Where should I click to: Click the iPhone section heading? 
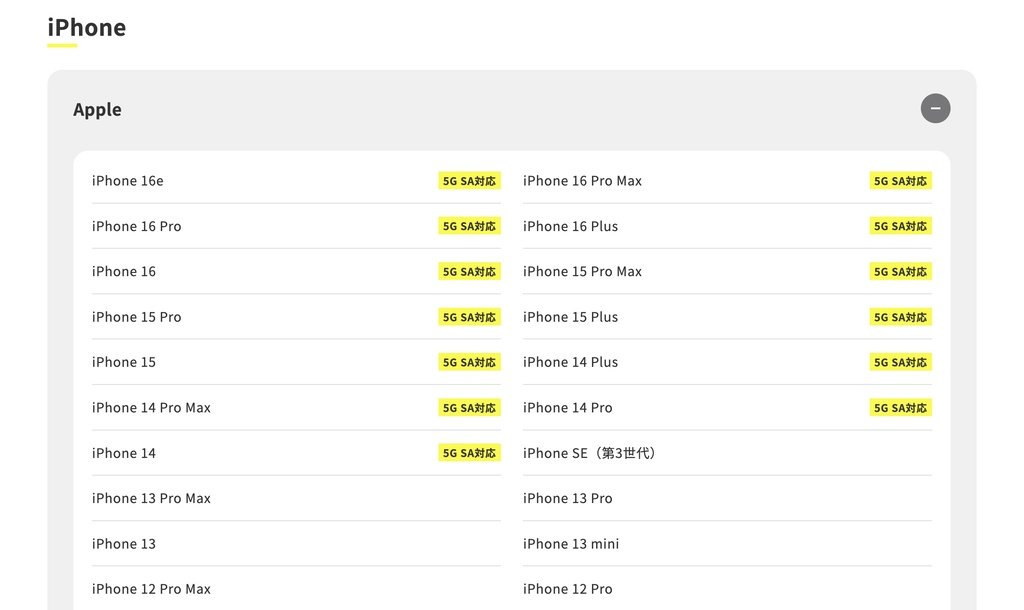86,28
